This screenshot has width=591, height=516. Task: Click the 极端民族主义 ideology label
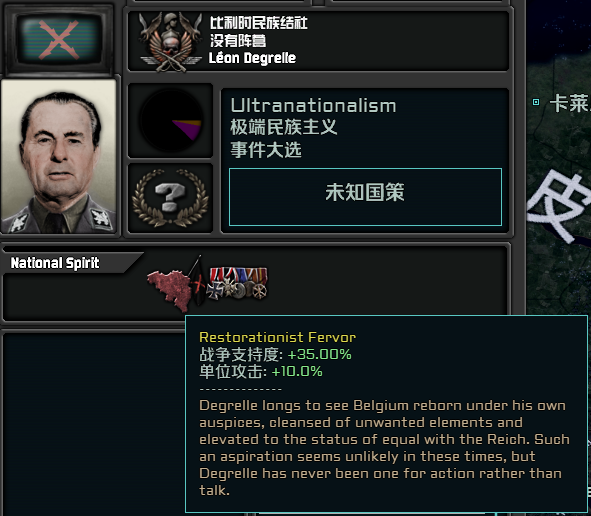pos(283,127)
